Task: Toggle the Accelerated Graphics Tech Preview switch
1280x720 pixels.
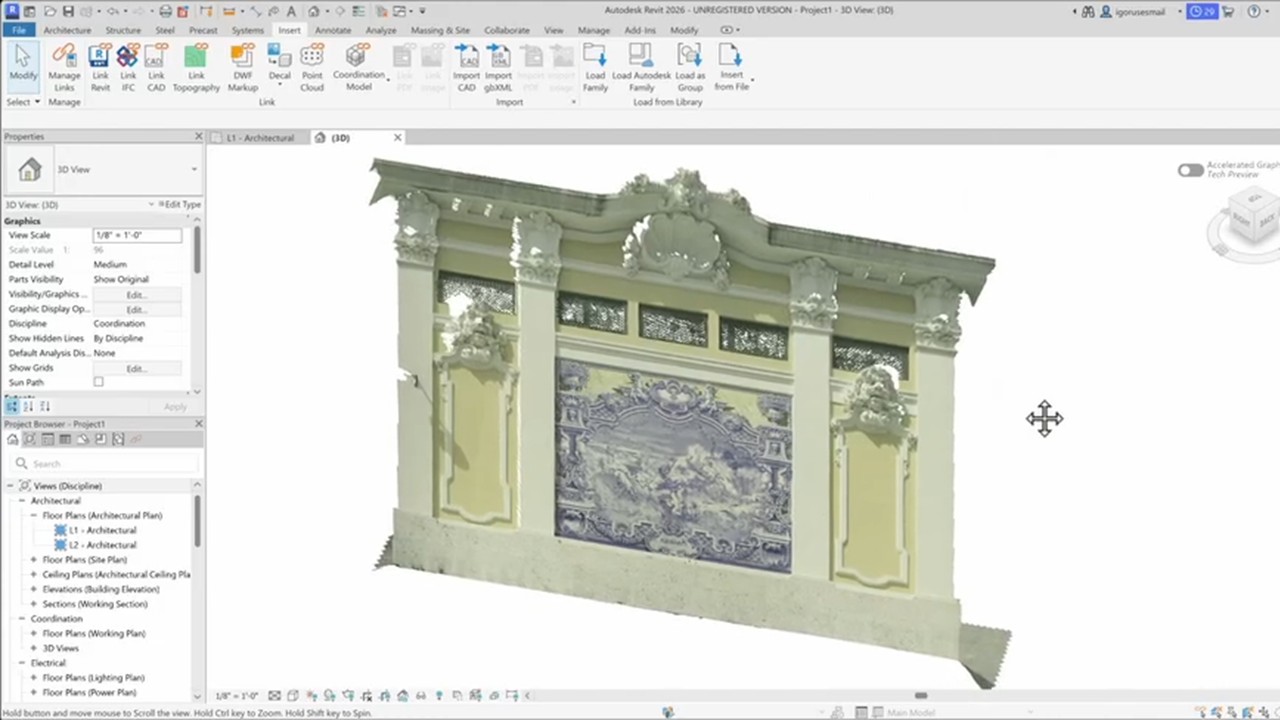Action: point(1190,170)
